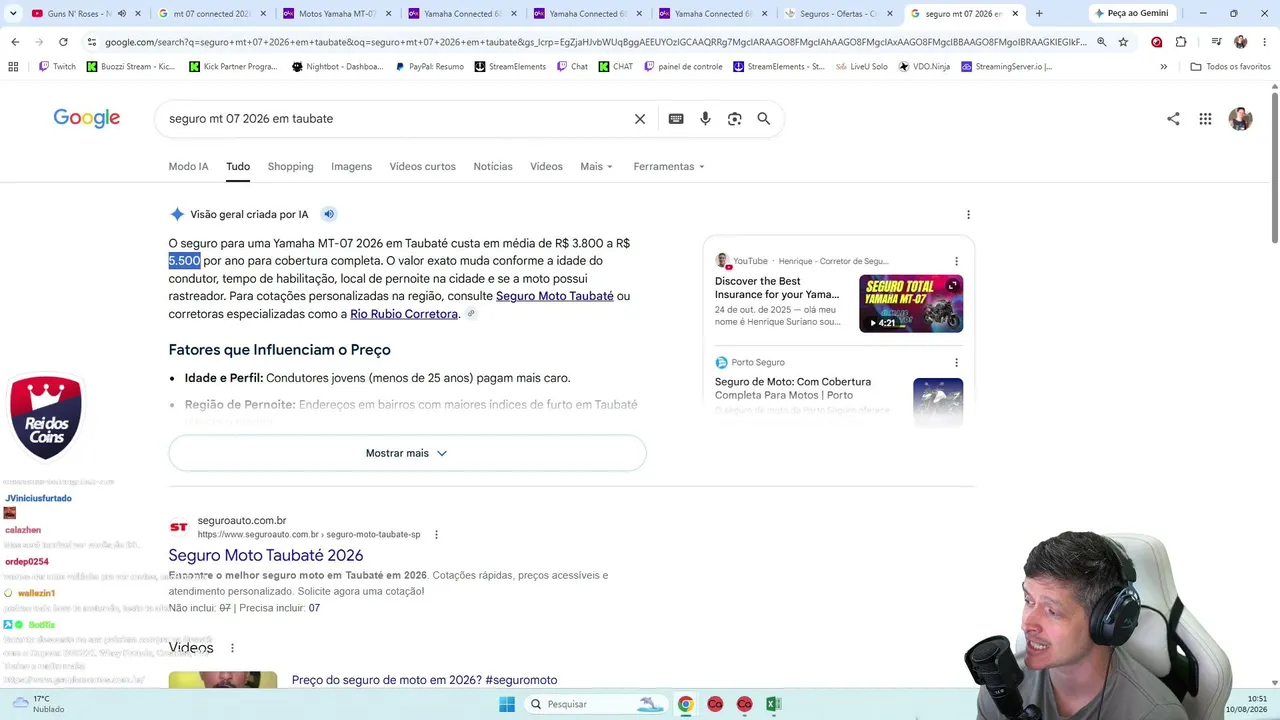
Task: Open the StreamElements bookmark
Action: tap(510, 67)
